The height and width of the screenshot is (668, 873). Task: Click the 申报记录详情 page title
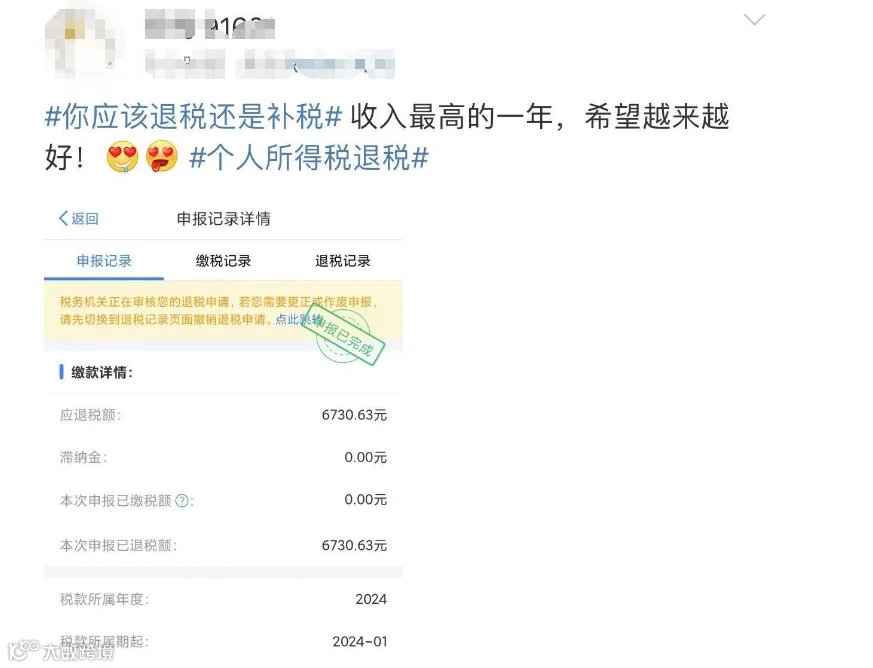224,219
